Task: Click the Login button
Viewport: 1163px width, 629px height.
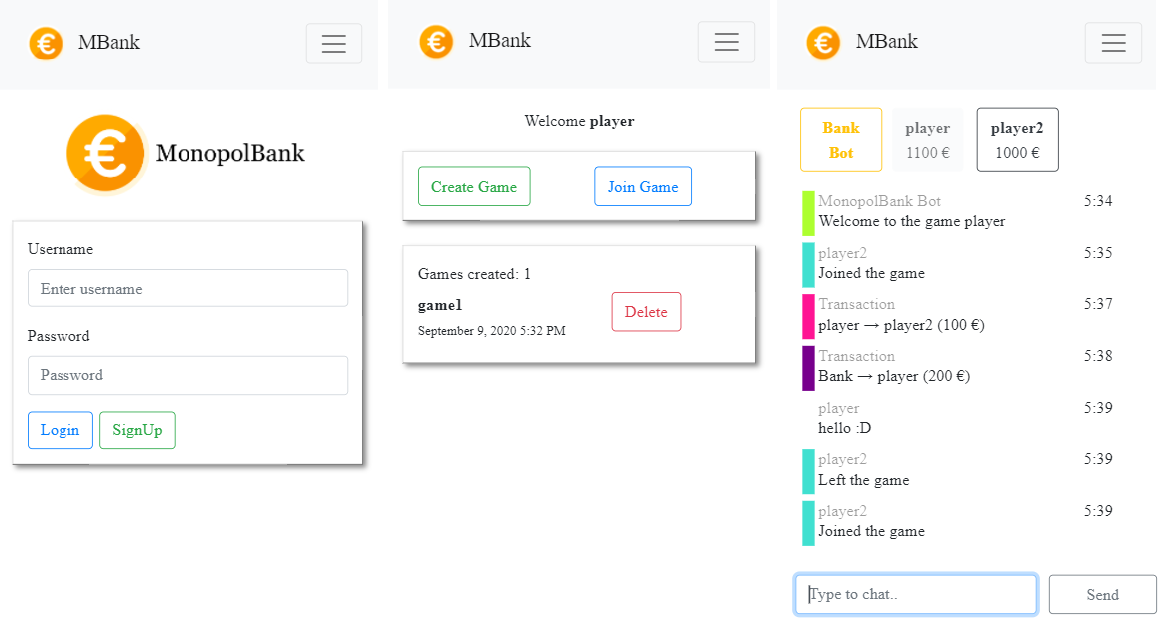Action: click(60, 430)
